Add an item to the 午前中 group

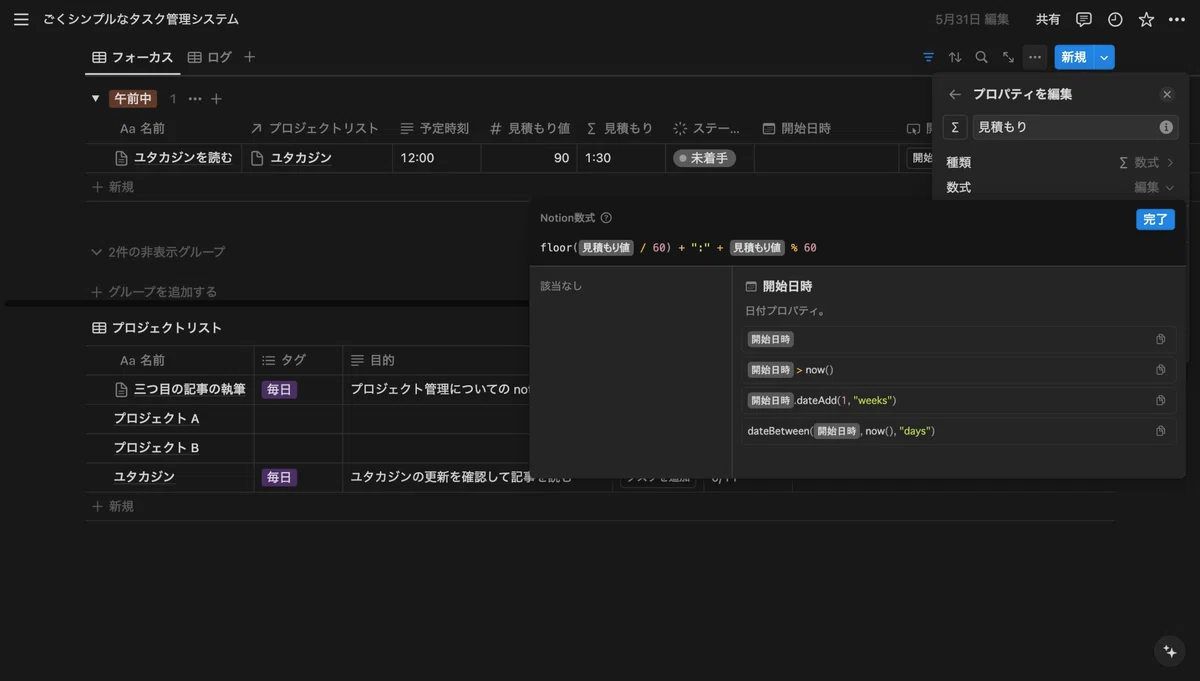(216, 99)
